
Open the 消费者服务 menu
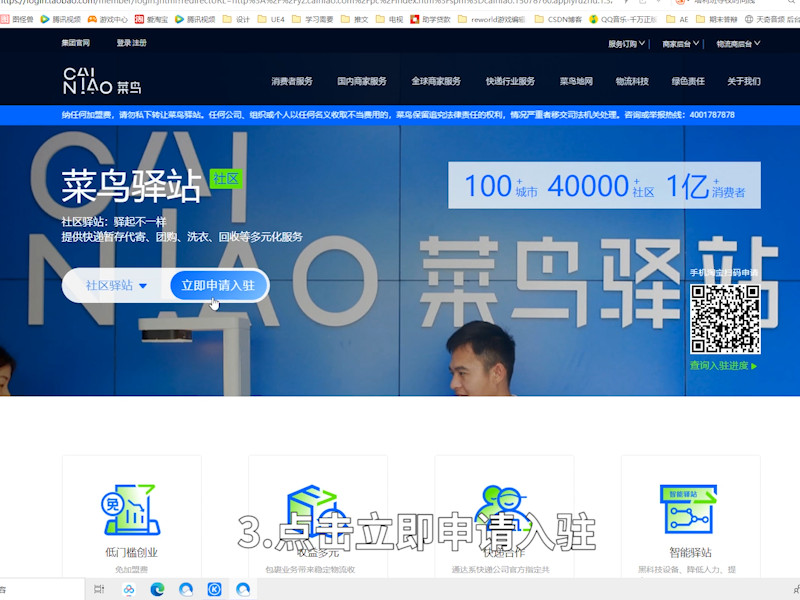292,81
